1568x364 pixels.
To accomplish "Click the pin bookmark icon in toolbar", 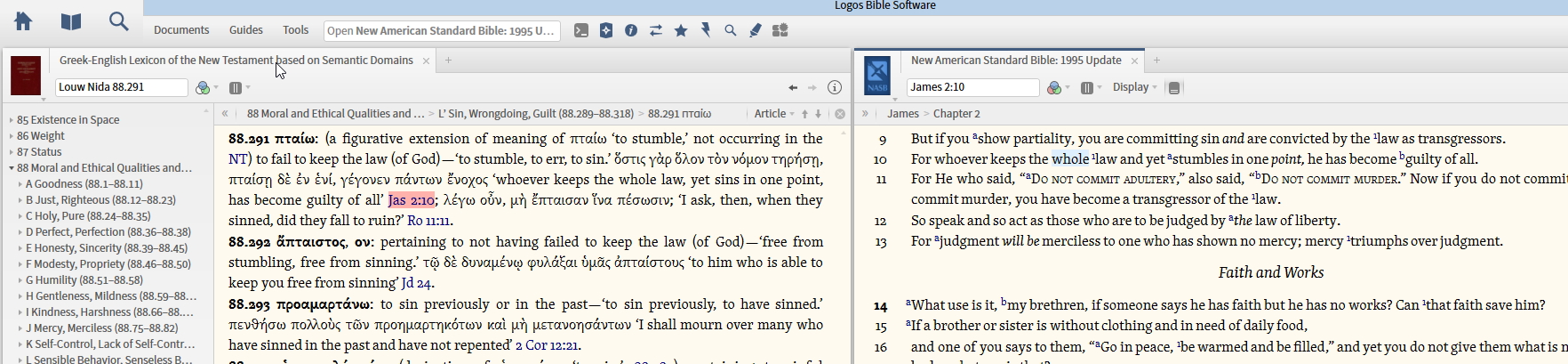I will click(x=706, y=30).
